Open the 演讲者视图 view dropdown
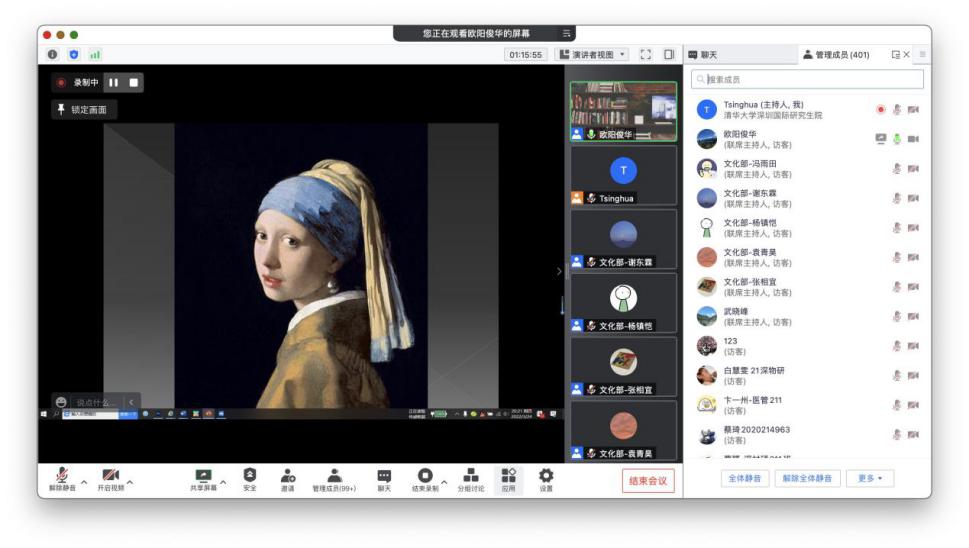969x548 pixels. tap(593, 54)
